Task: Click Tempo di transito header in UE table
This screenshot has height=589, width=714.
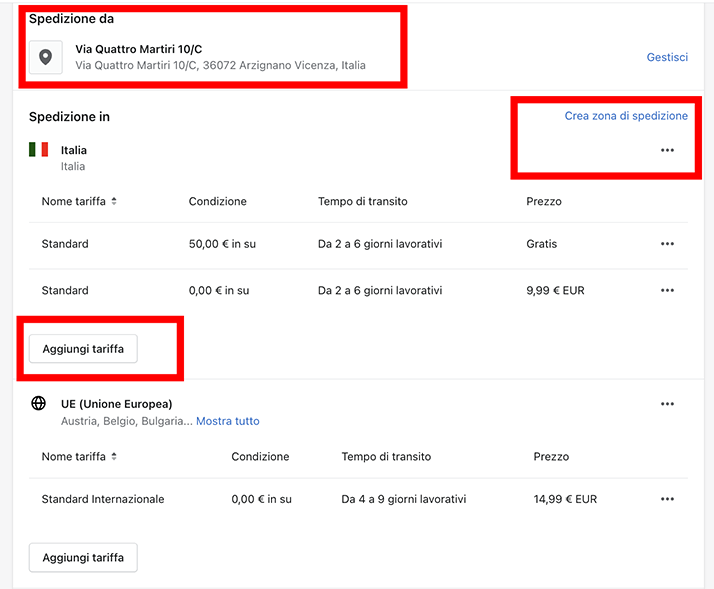Action: click(386, 456)
